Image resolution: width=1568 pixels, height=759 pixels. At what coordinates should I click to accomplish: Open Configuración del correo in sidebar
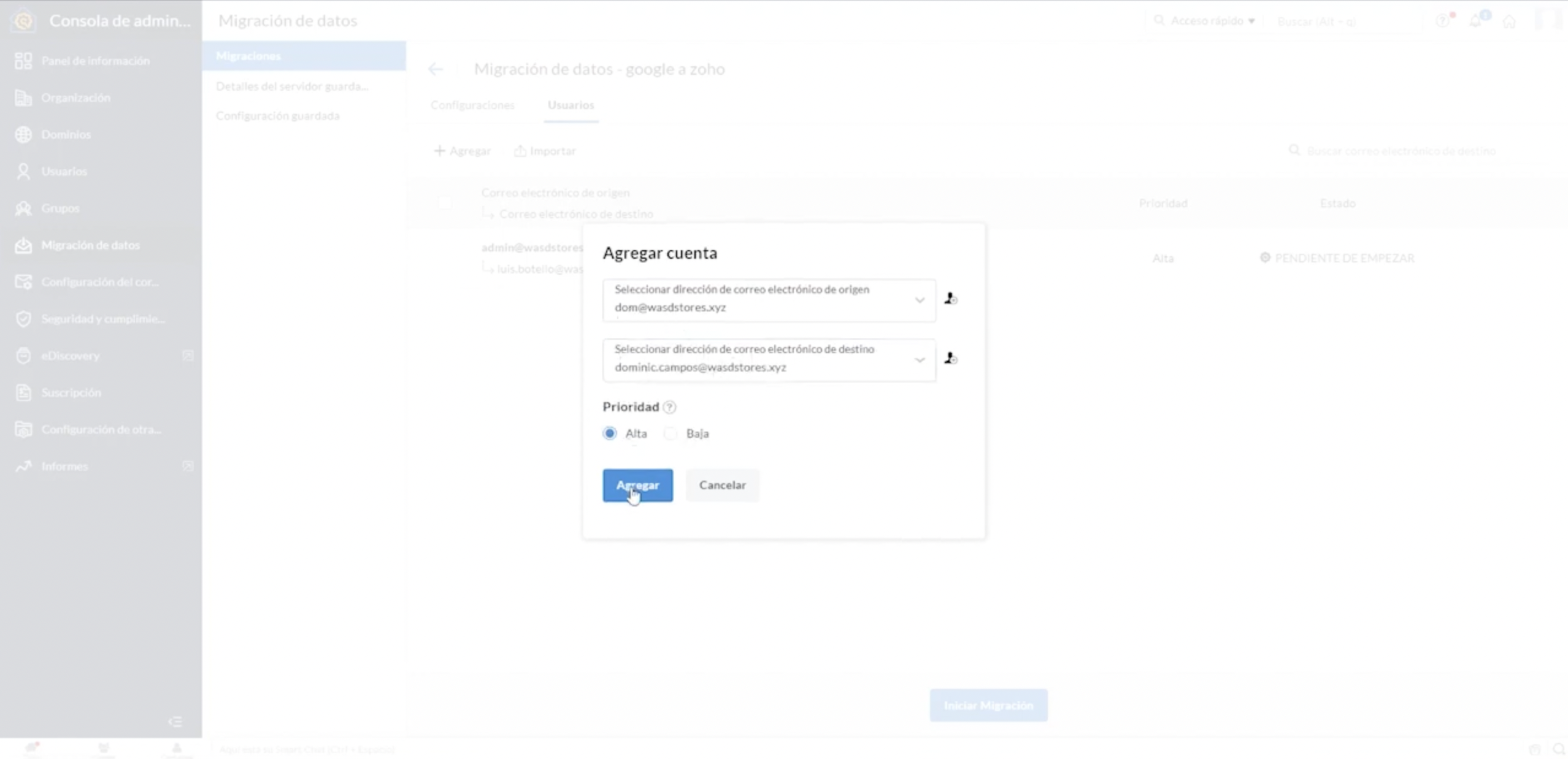[101, 282]
